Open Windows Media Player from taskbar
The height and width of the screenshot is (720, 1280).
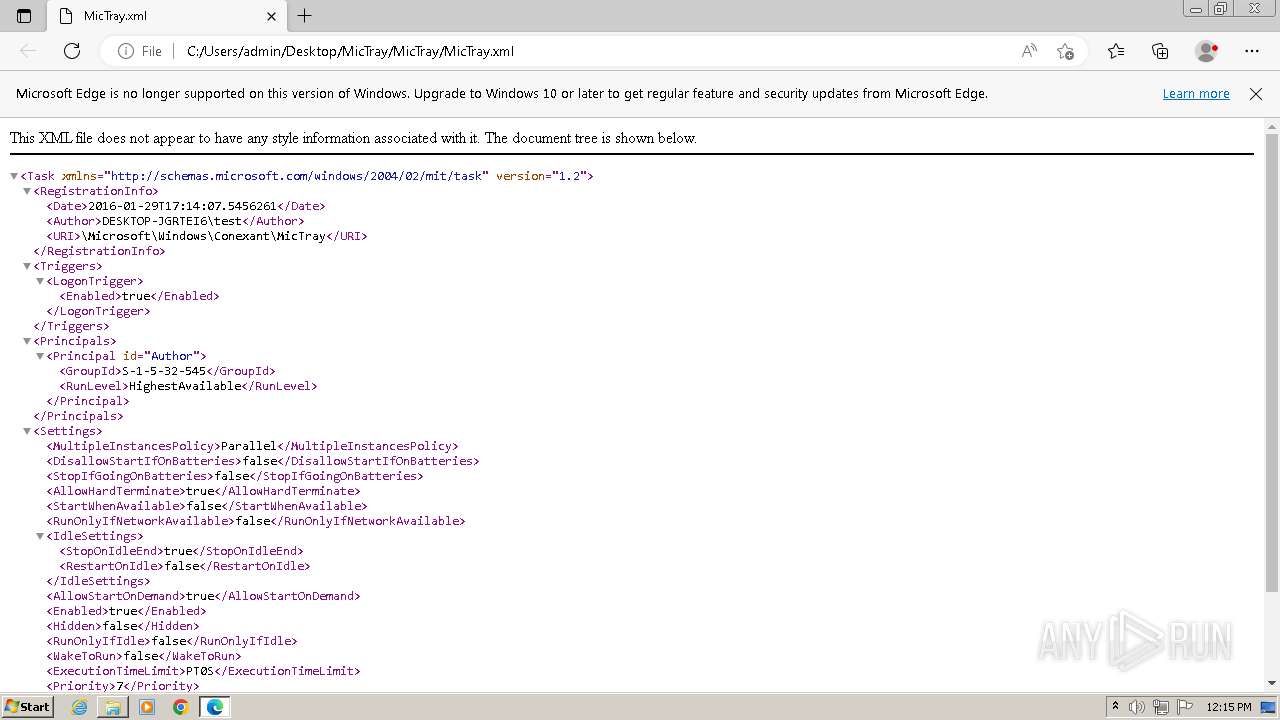pos(147,707)
